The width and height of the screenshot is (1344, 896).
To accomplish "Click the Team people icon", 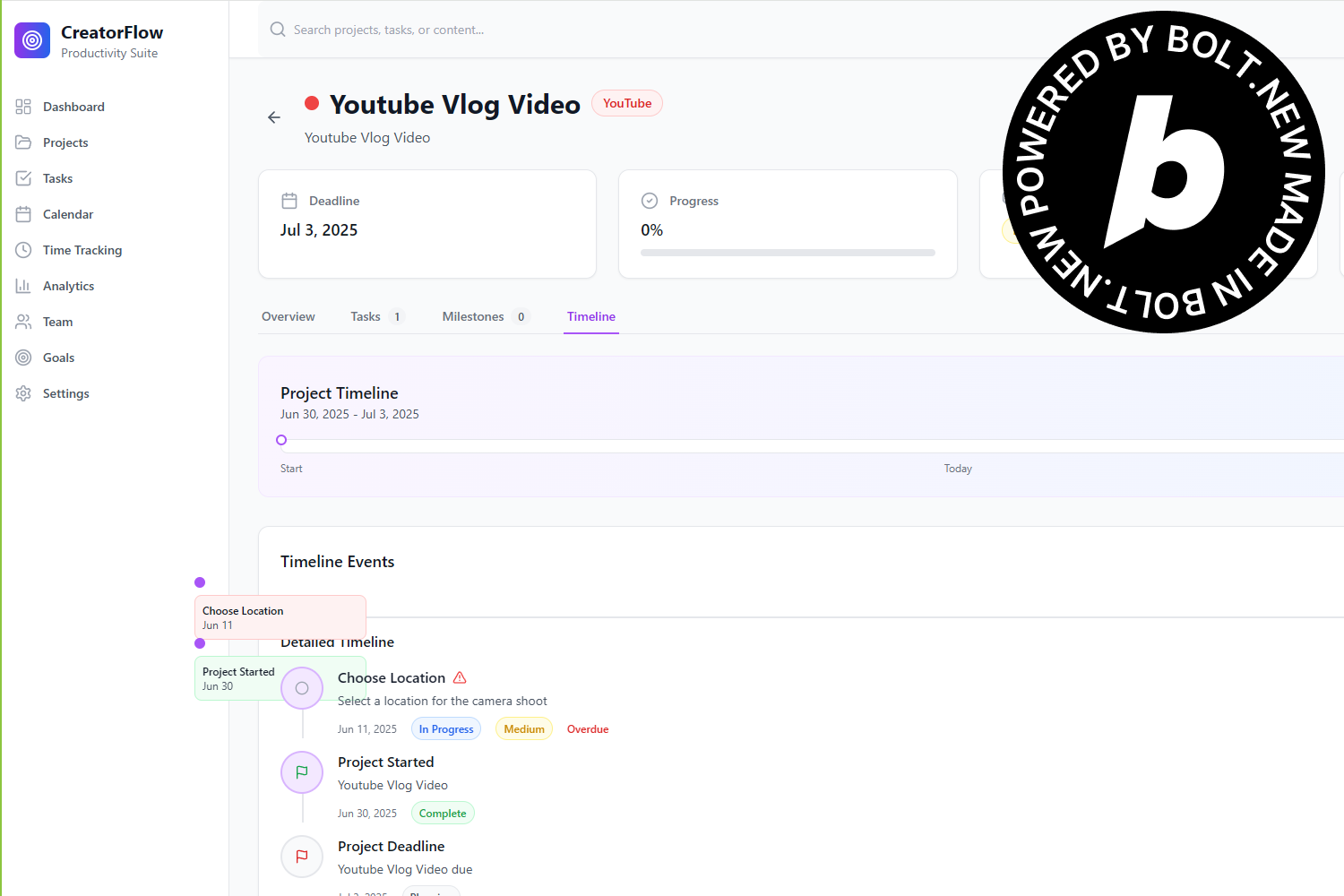I will 23,322.
